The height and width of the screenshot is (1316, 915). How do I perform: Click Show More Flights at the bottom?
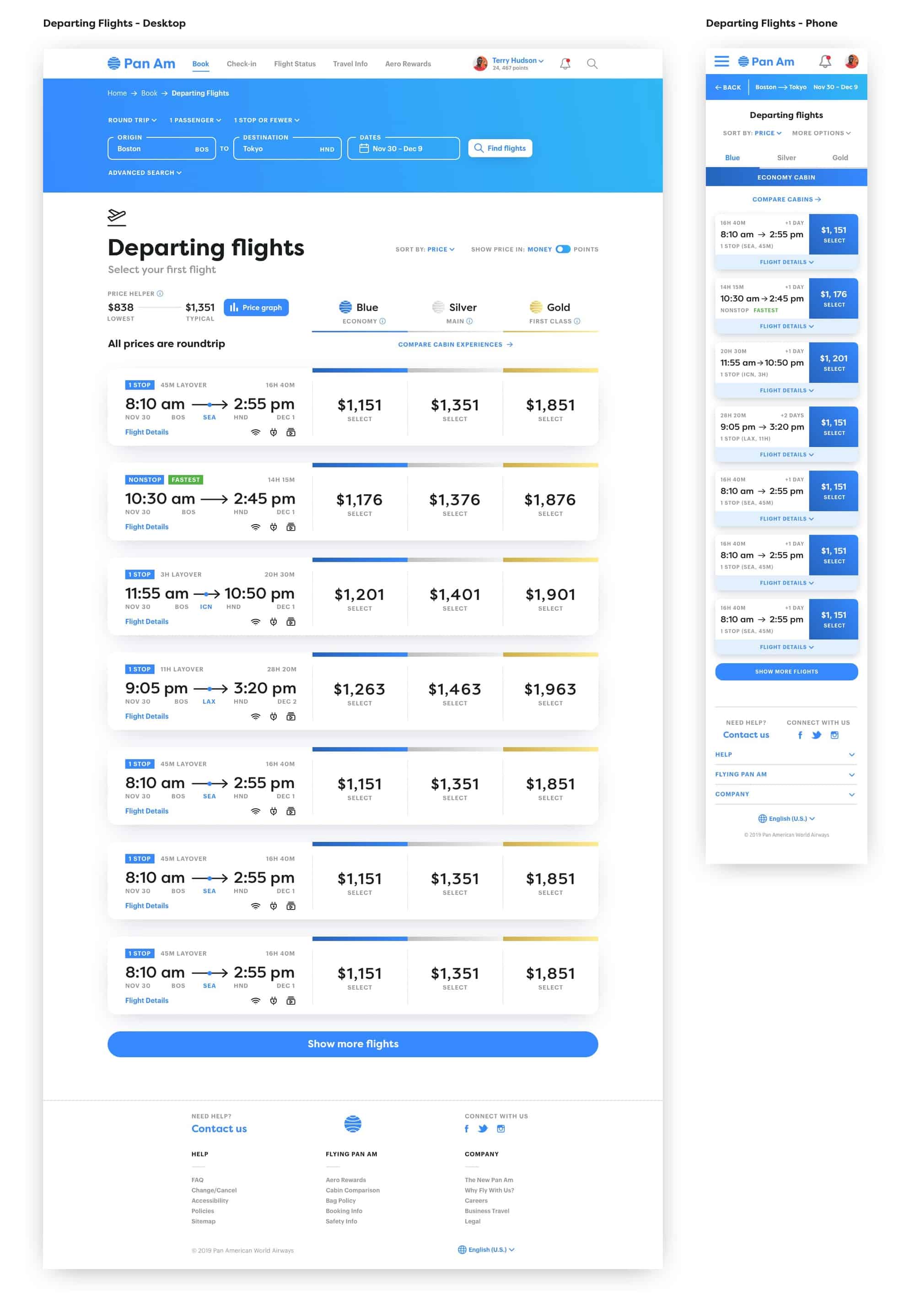(352, 1044)
